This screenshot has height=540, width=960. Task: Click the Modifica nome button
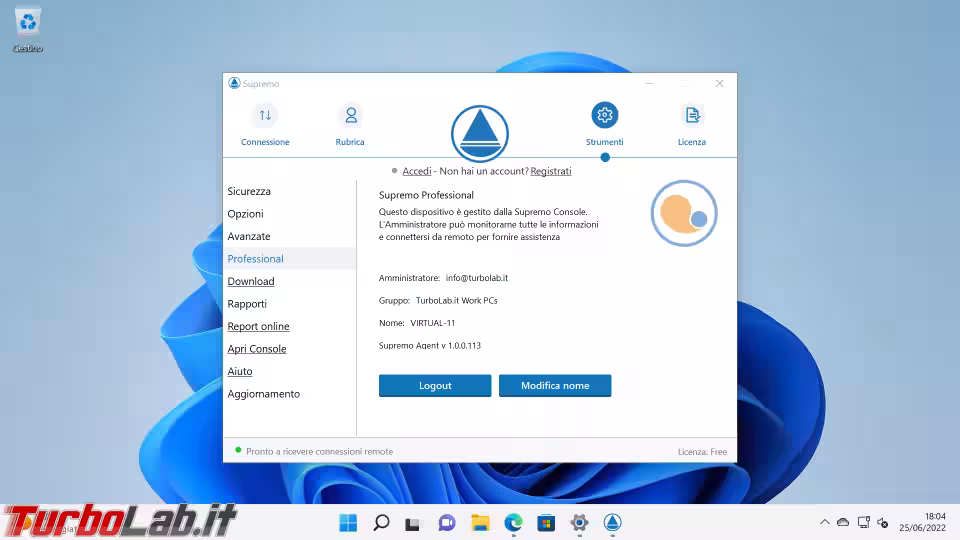click(x=555, y=386)
